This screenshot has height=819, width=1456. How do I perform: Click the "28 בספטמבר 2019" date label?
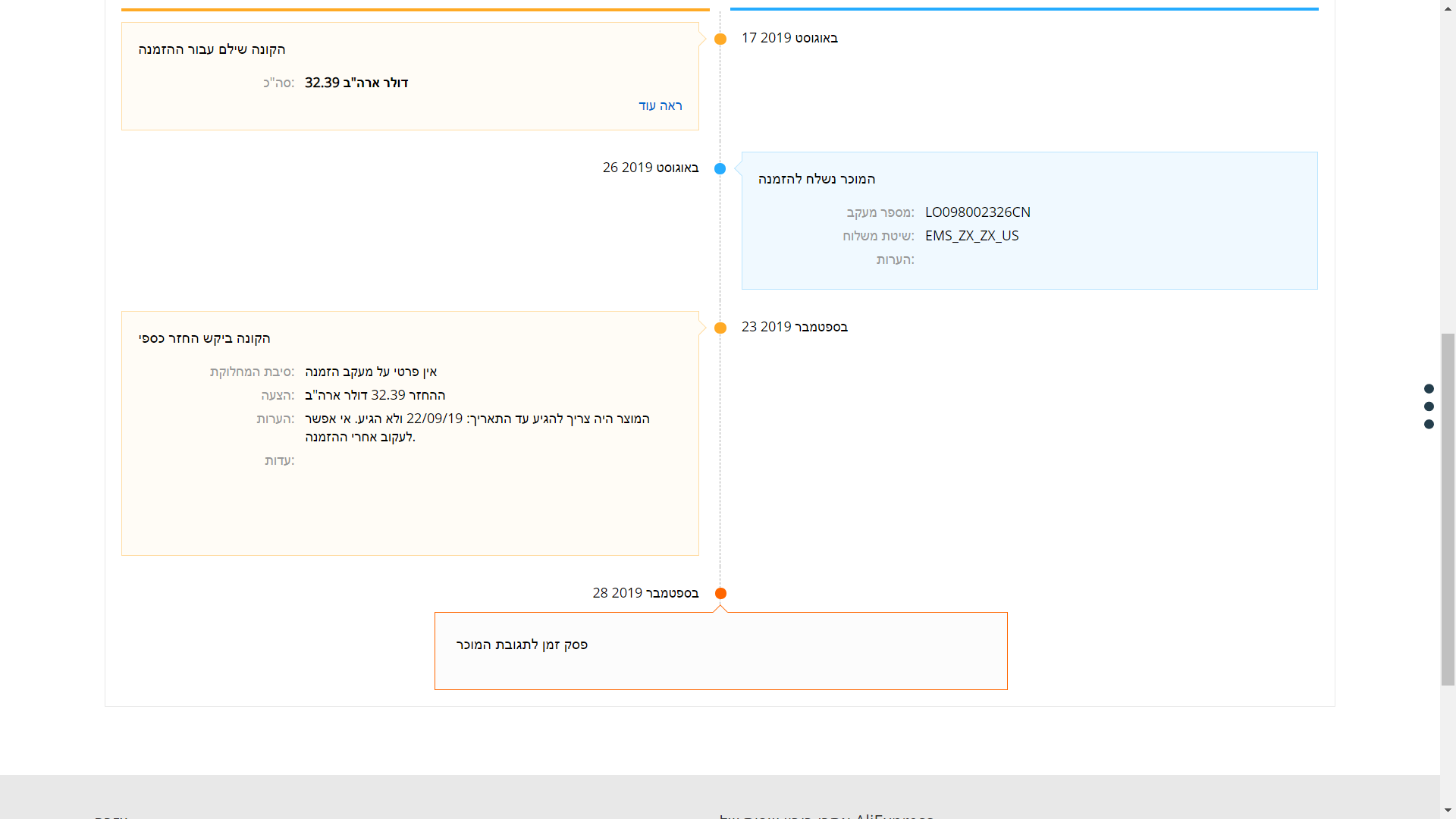click(645, 593)
